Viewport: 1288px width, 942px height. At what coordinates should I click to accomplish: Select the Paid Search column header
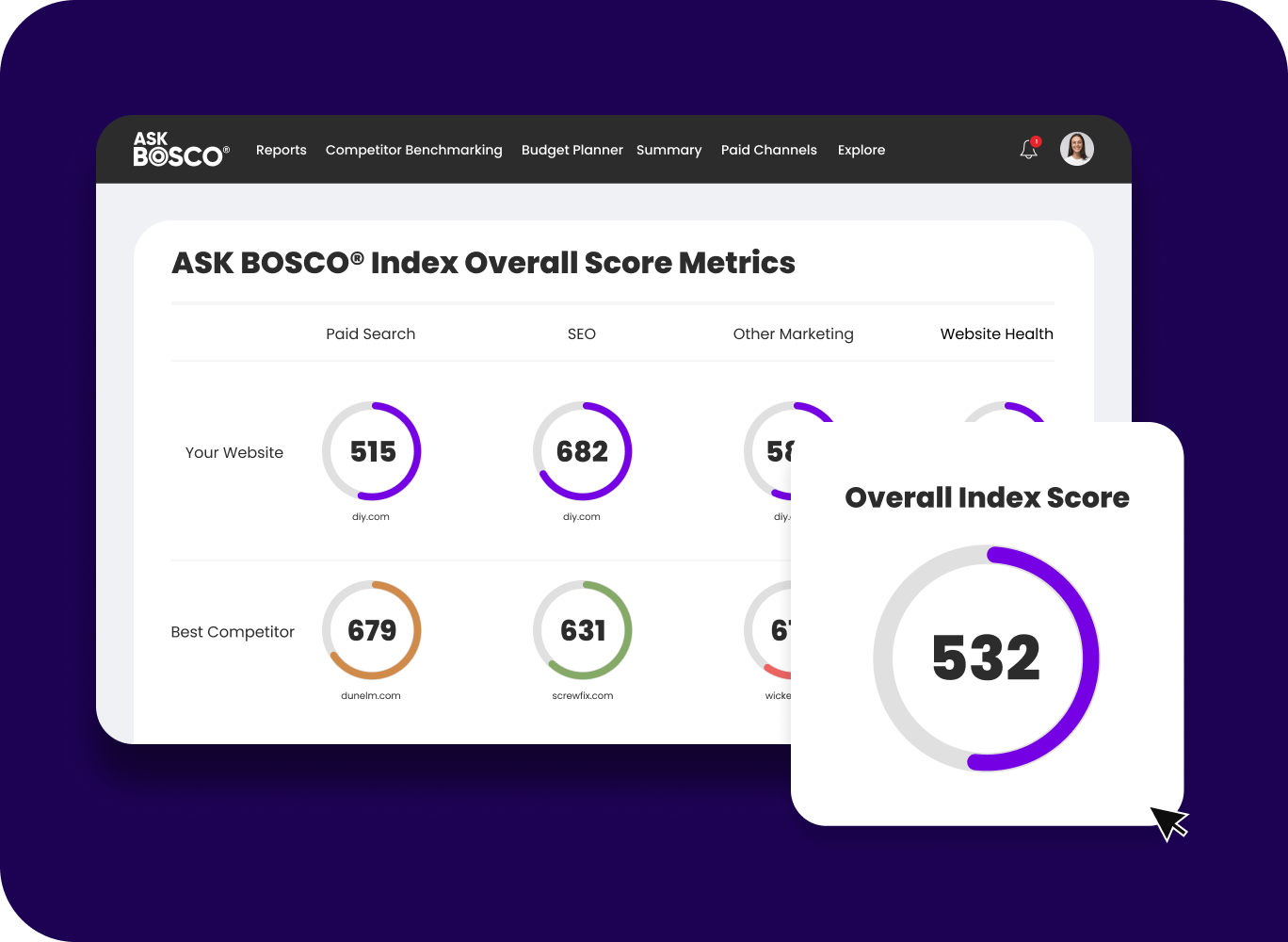(370, 333)
